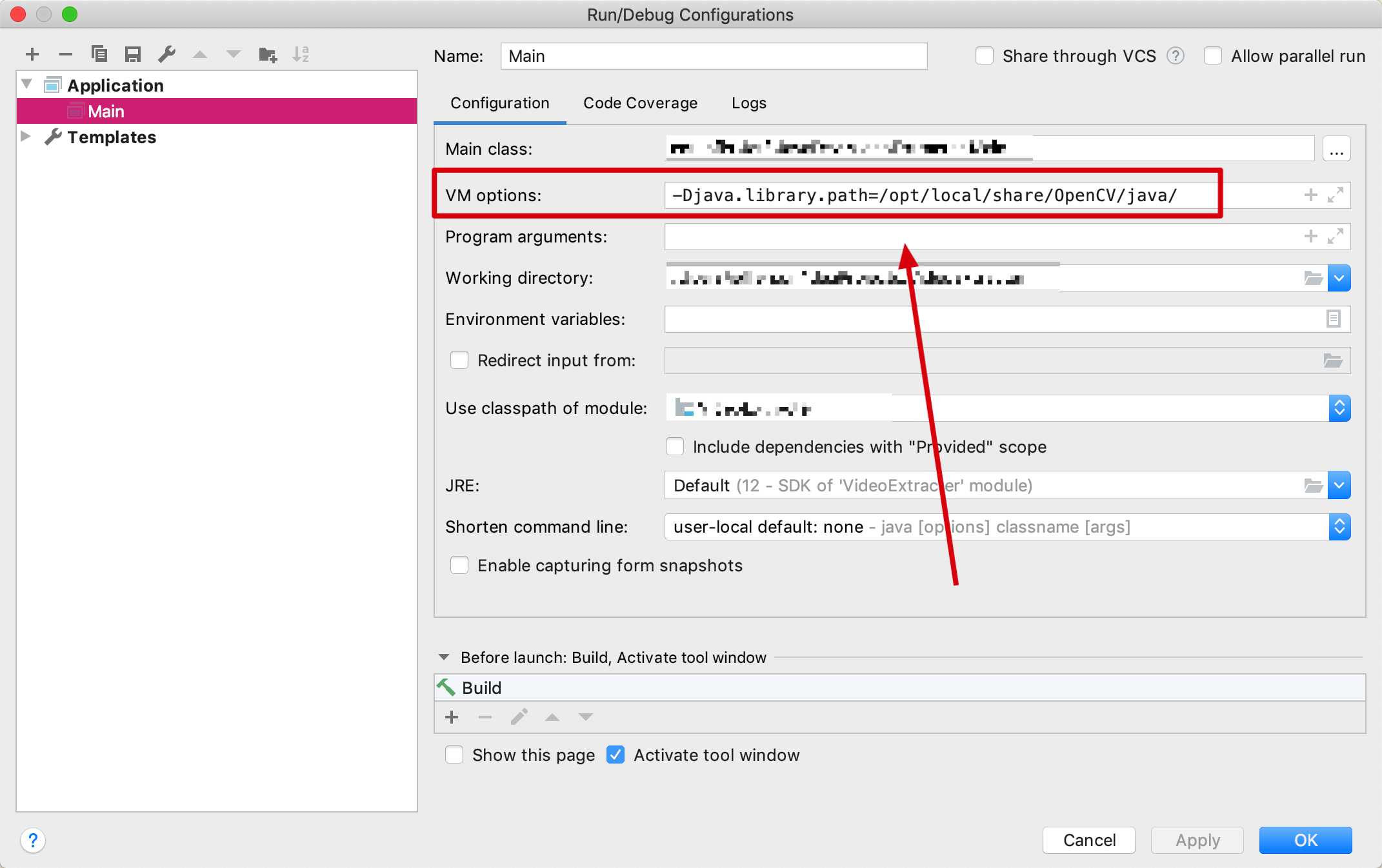The width and height of the screenshot is (1382, 868).
Task: Expand VM options field editor
Action: point(1336,195)
